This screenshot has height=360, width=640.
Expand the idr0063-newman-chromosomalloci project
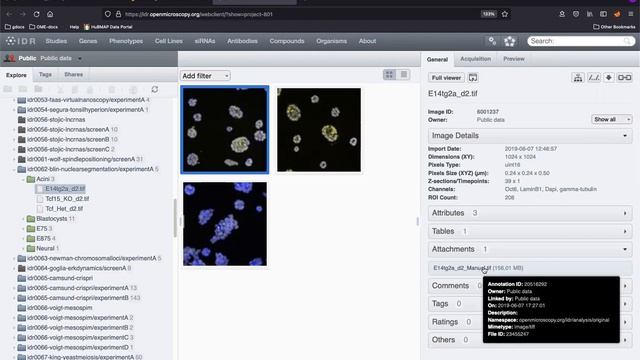click(14, 258)
